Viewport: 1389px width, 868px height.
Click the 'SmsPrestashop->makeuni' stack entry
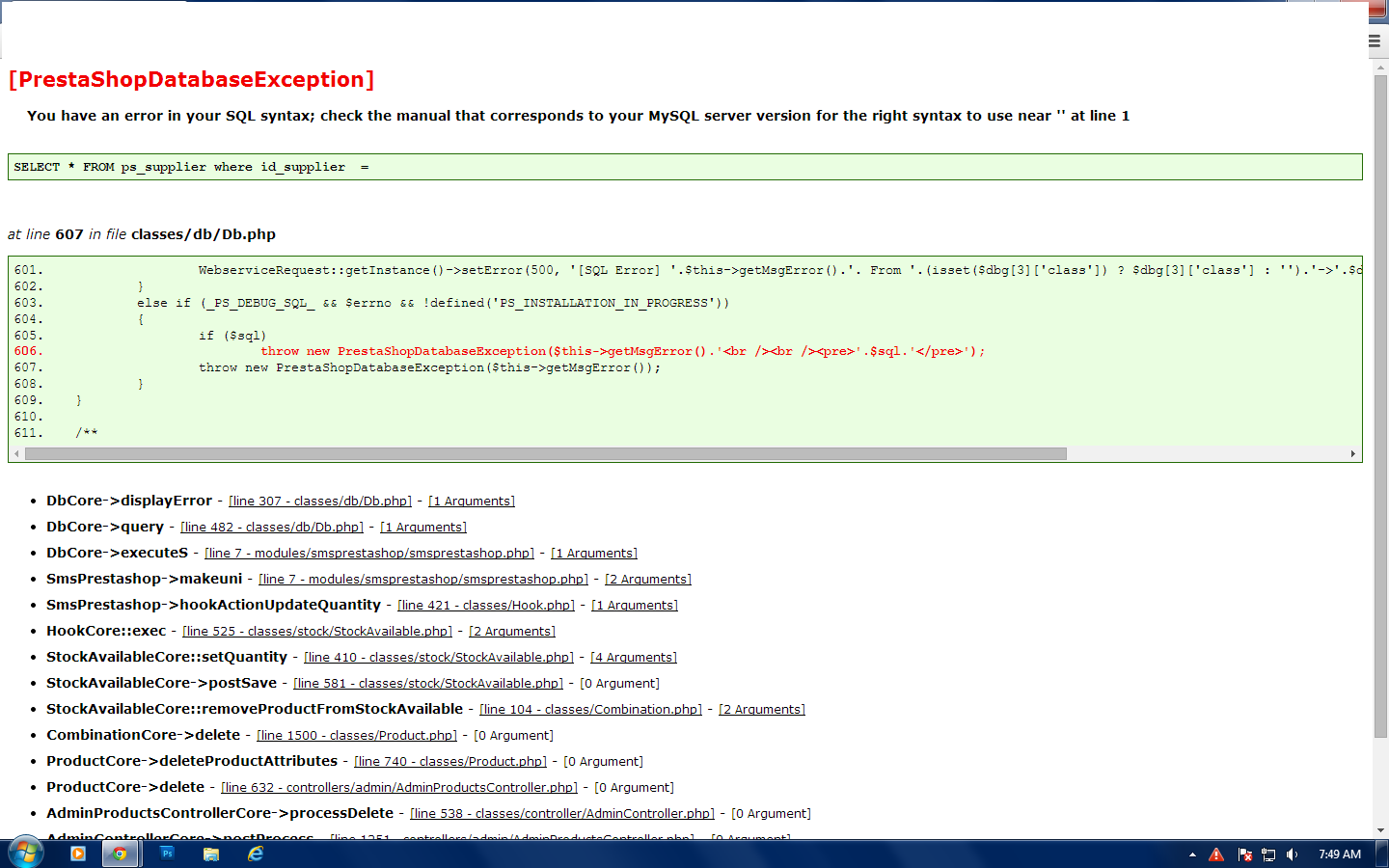coord(144,579)
